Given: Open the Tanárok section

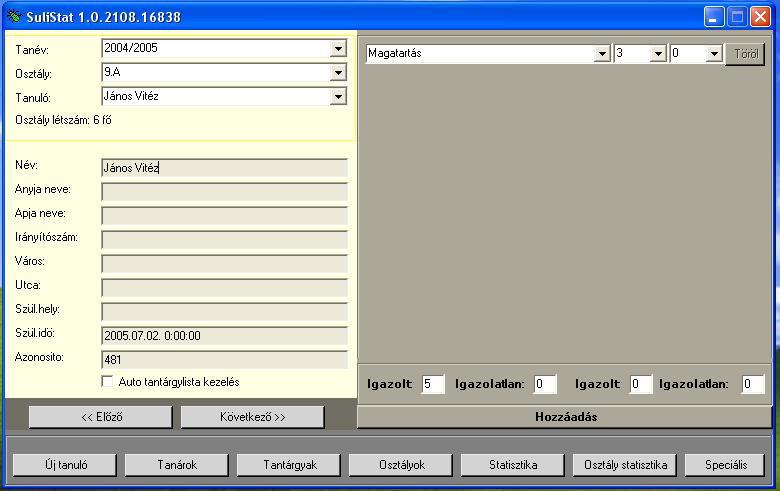Looking at the screenshot, I should (x=177, y=465).
